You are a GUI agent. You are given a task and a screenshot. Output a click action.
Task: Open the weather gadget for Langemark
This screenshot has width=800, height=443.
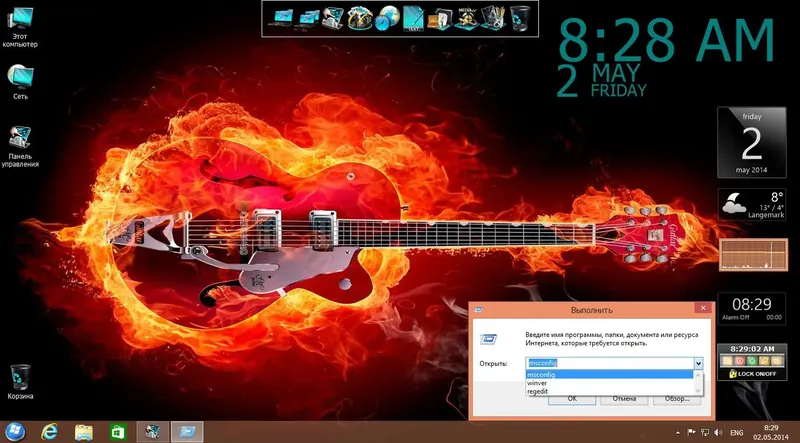[x=752, y=205]
